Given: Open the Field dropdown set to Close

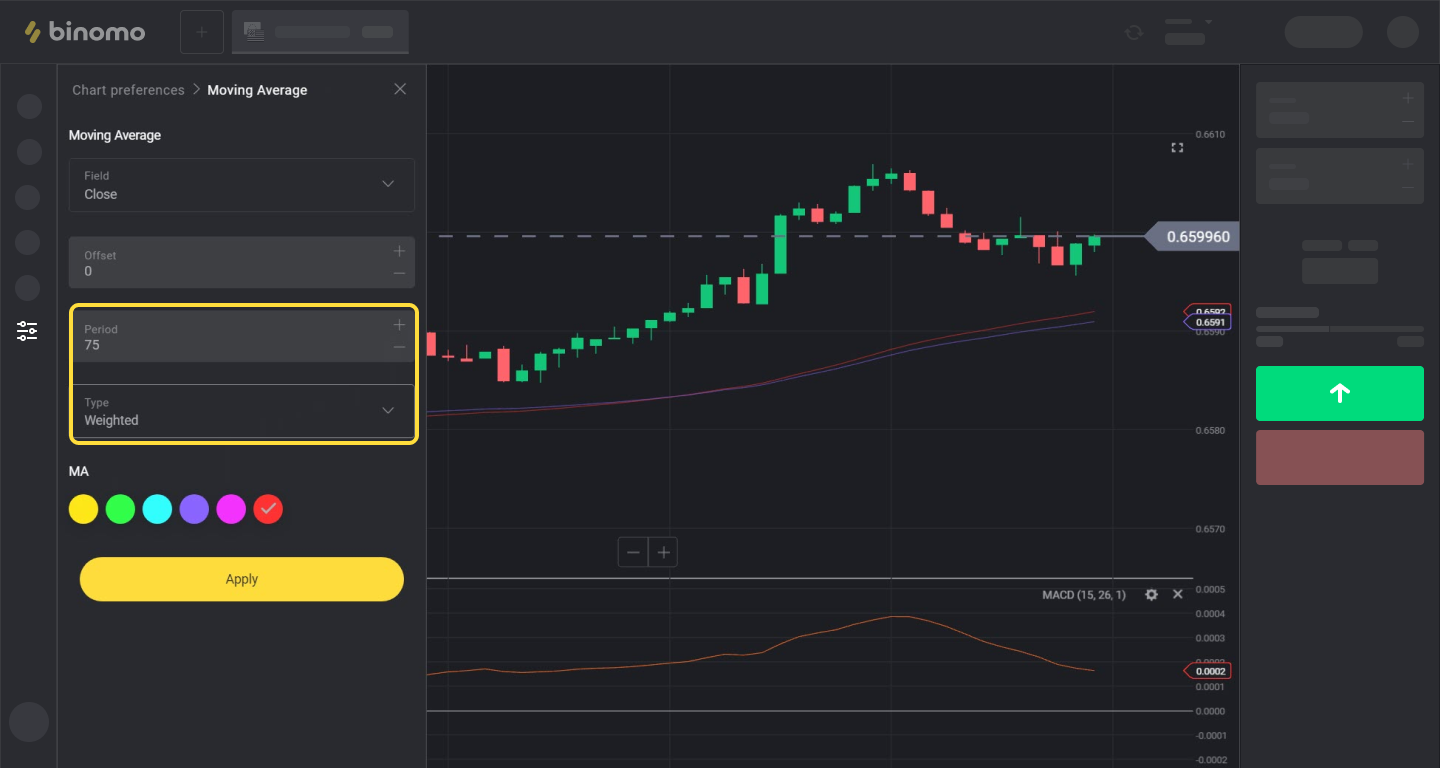Looking at the screenshot, I should tap(241, 185).
